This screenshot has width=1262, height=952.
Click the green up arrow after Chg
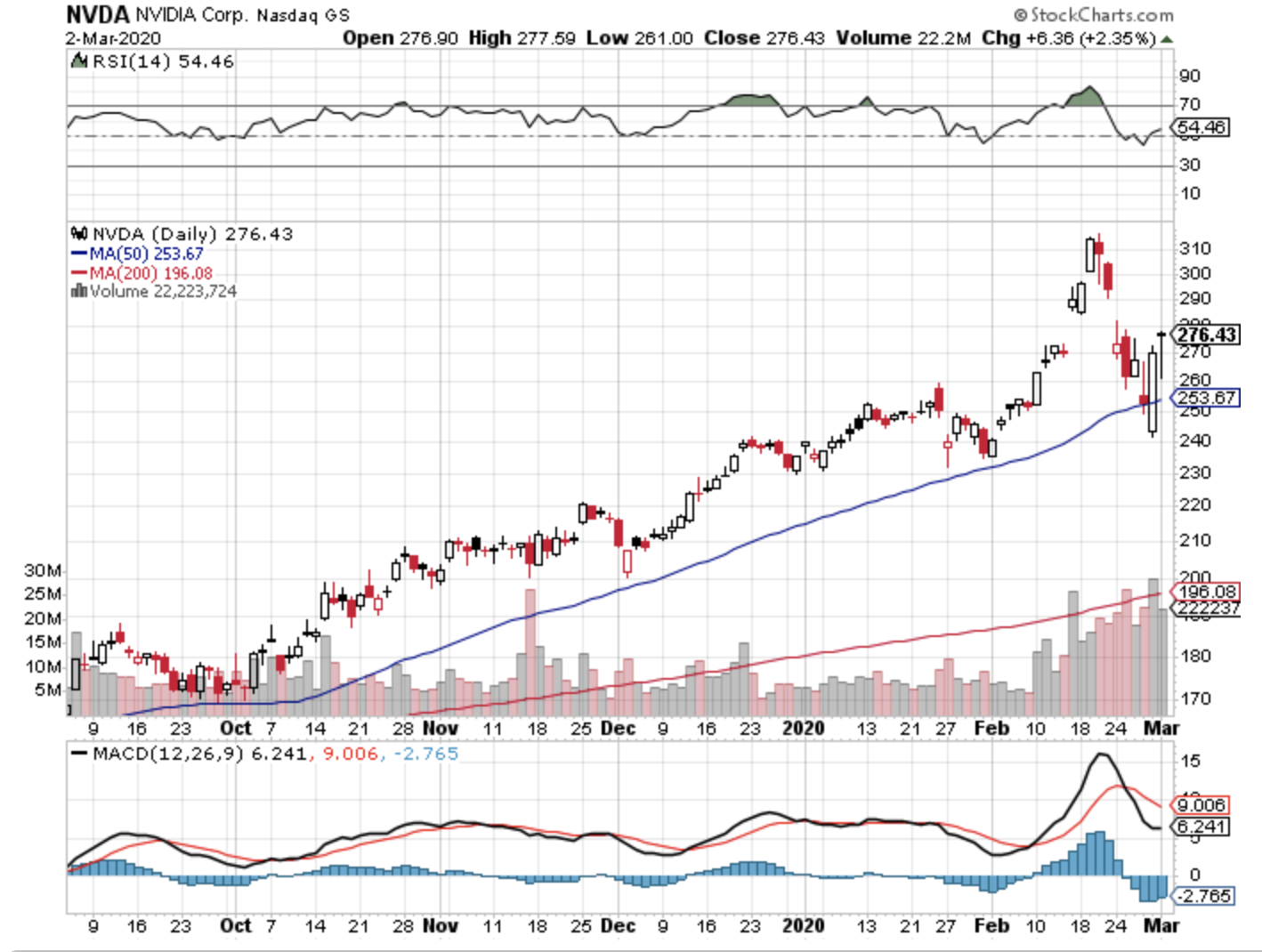pyautogui.click(x=1166, y=39)
